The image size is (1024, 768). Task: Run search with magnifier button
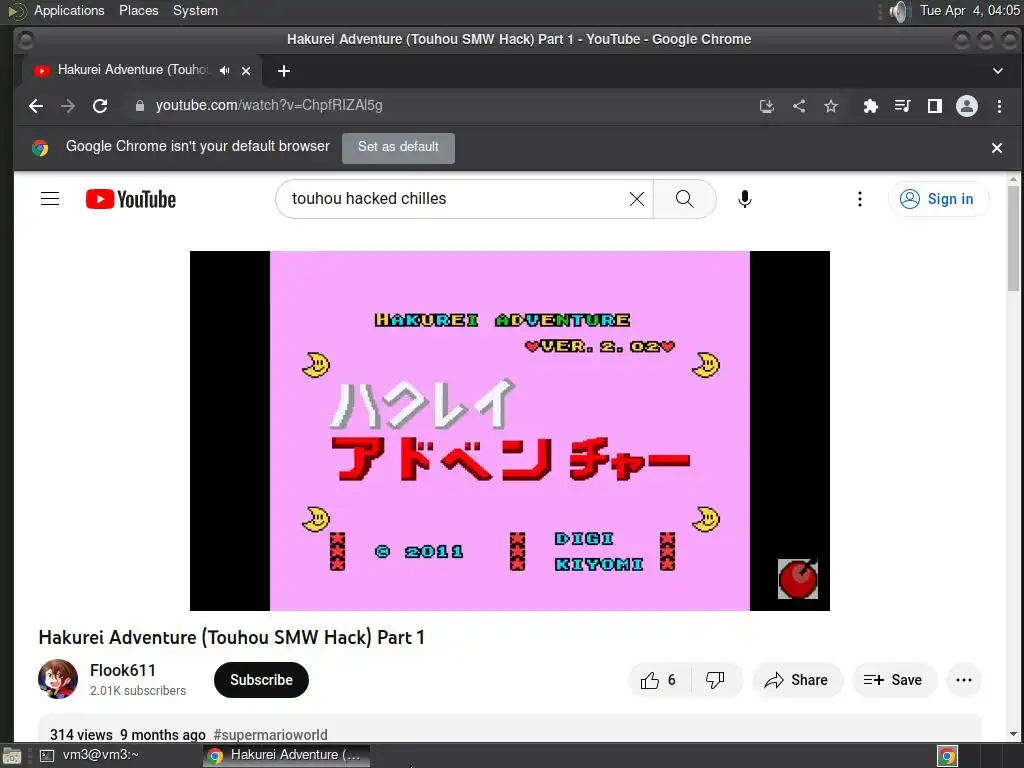pos(684,199)
